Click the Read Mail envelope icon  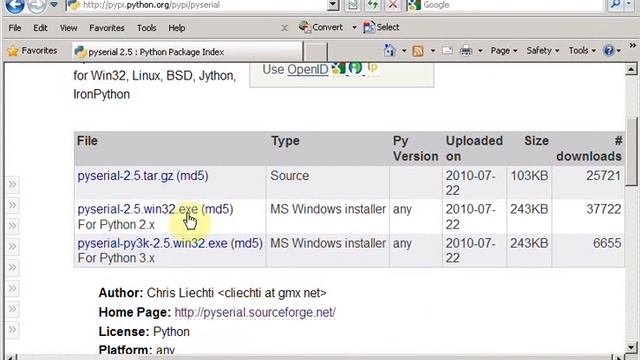(x=448, y=51)
